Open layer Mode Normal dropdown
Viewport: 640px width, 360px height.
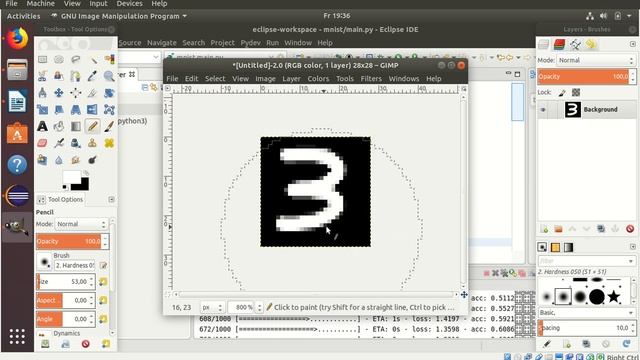596,60
